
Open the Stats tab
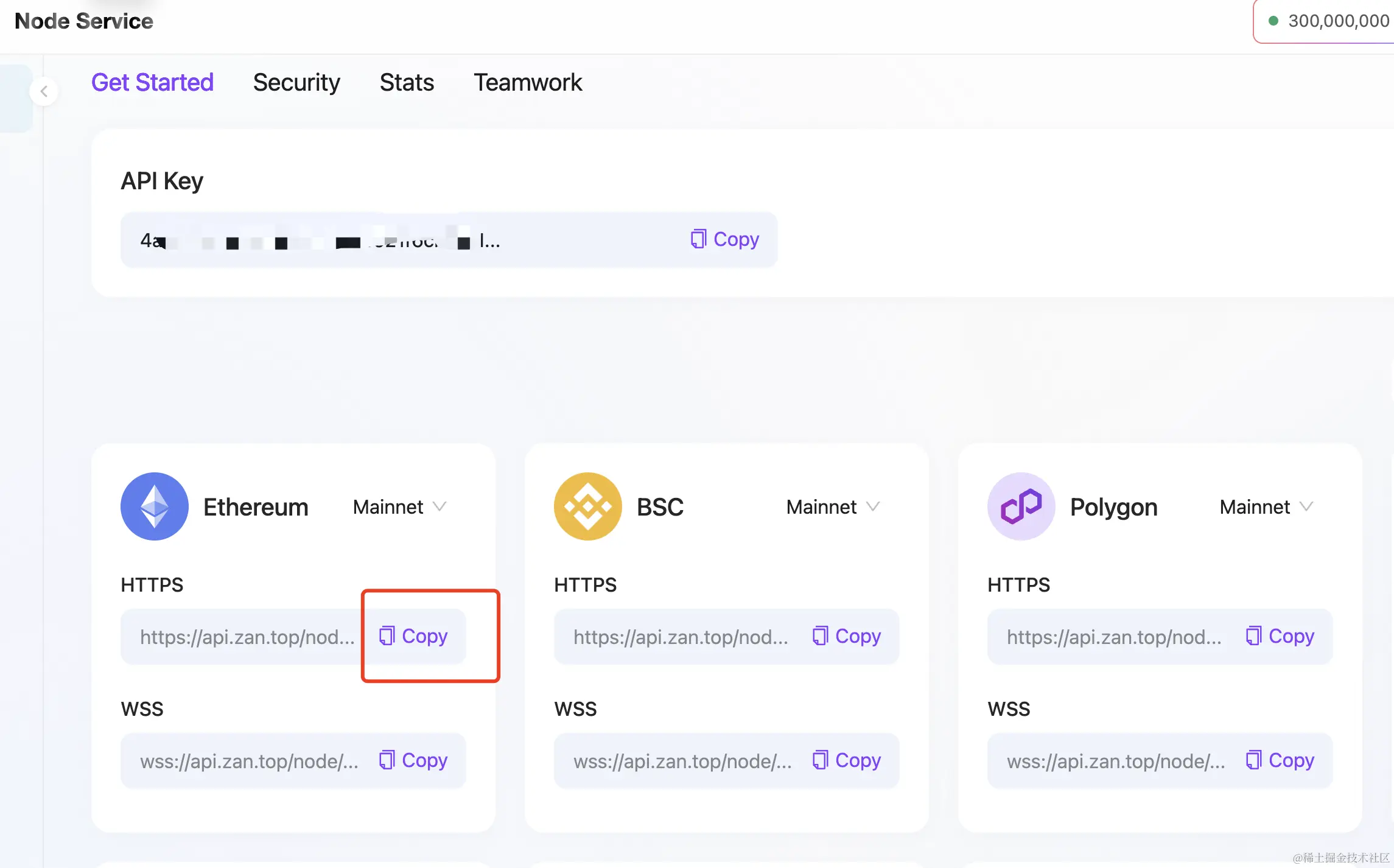pyautogui.click(x=407, y=83)
